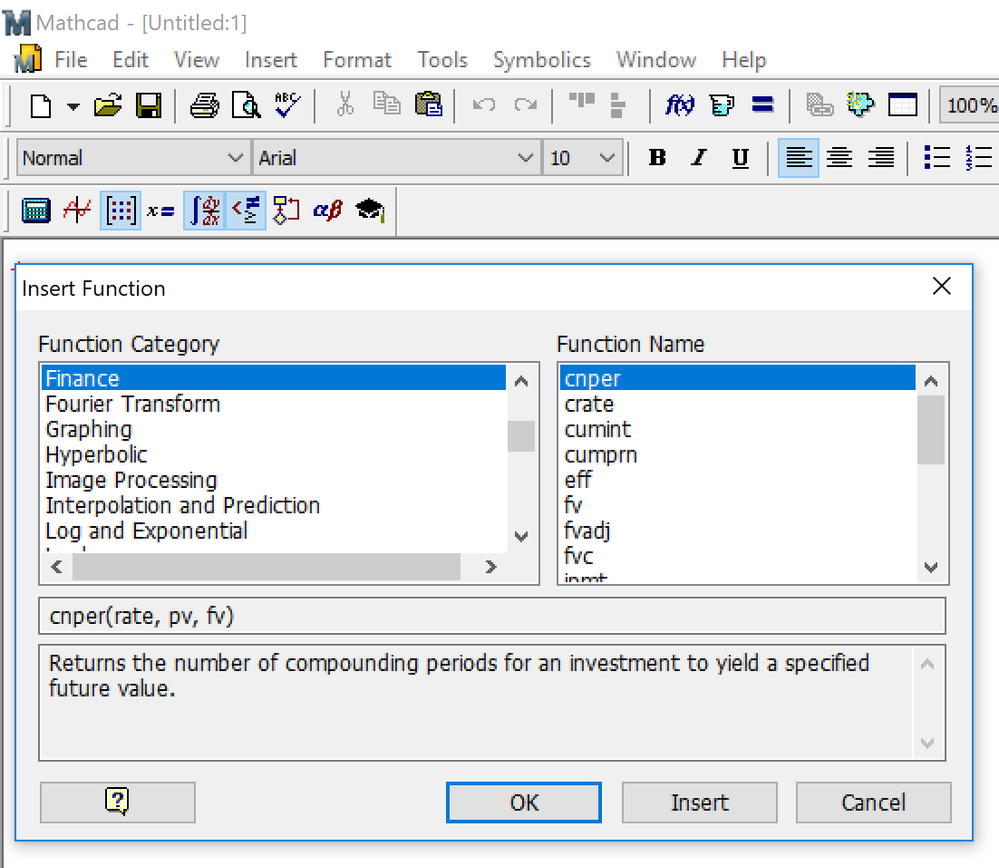
Task: Select Fourier Transform category
Action: 274,404
